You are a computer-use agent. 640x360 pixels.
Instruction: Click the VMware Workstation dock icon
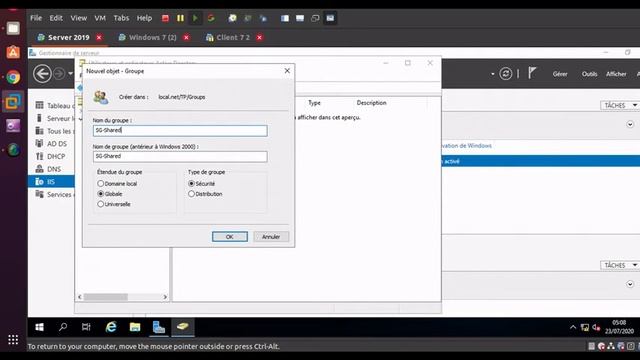[x=13, y=102]
